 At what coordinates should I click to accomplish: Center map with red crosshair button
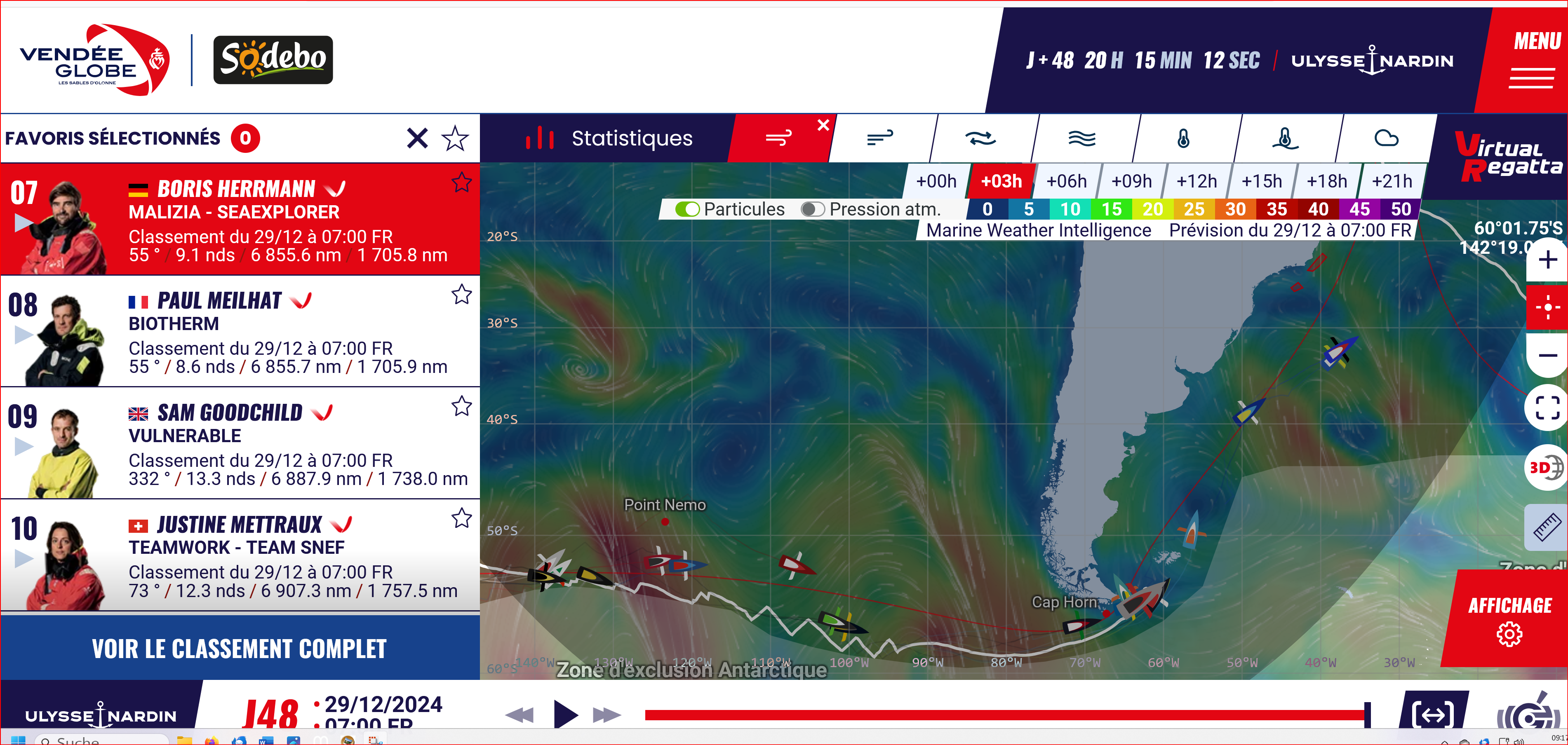(1548, 307)
